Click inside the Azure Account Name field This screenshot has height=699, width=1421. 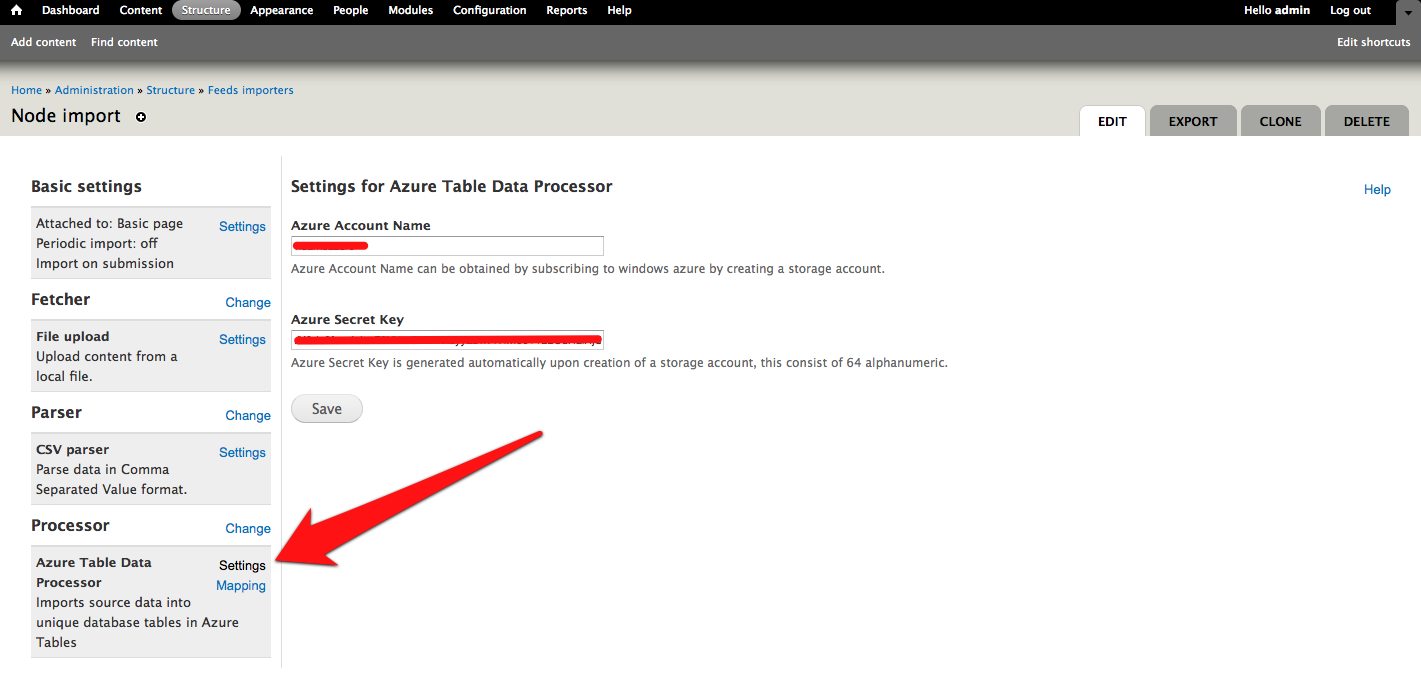click(446, 245)
